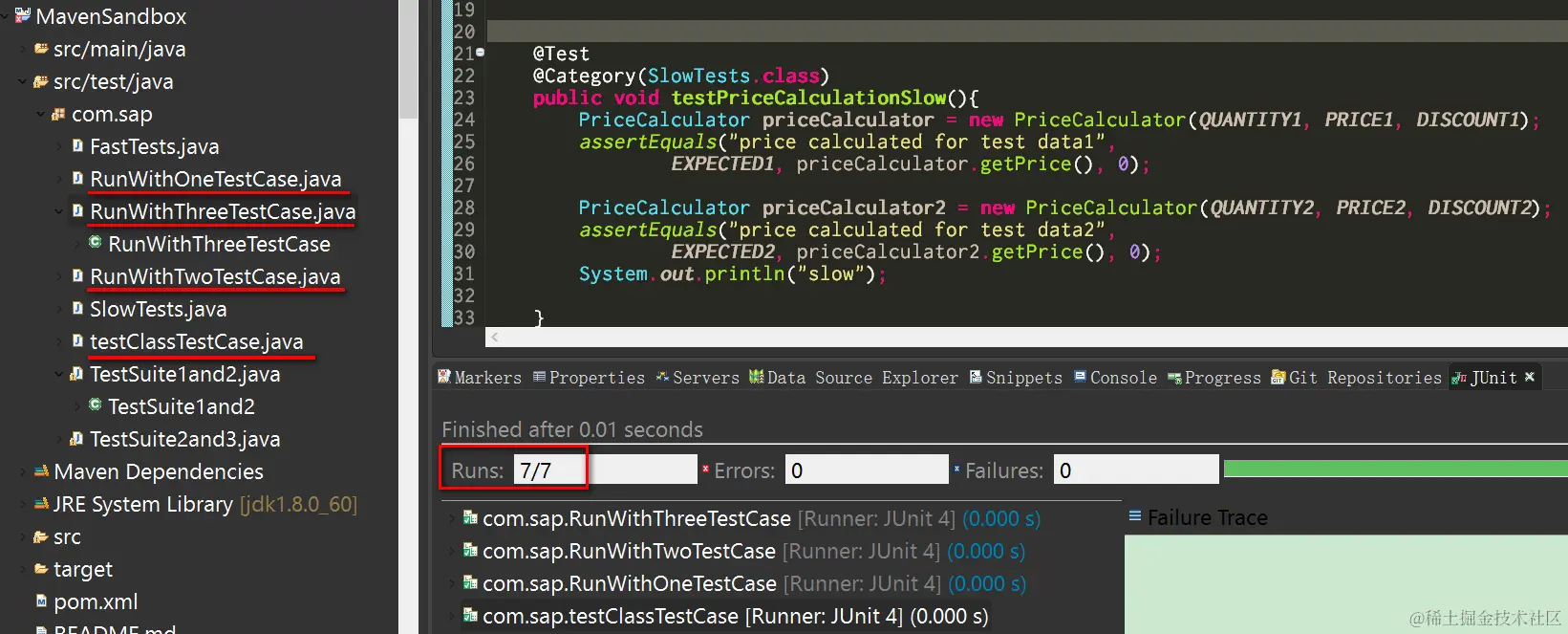Viewport: 1568px width, 634px height.
Task: Open the Console tab
Action: [1115, 378]
